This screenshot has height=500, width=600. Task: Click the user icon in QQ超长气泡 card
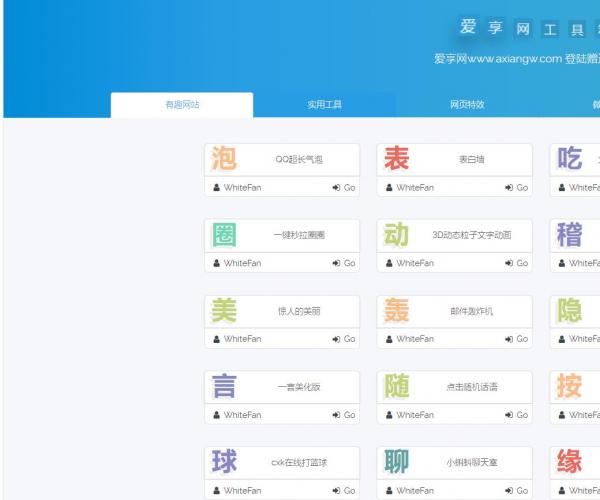click(x=217, y=187)
